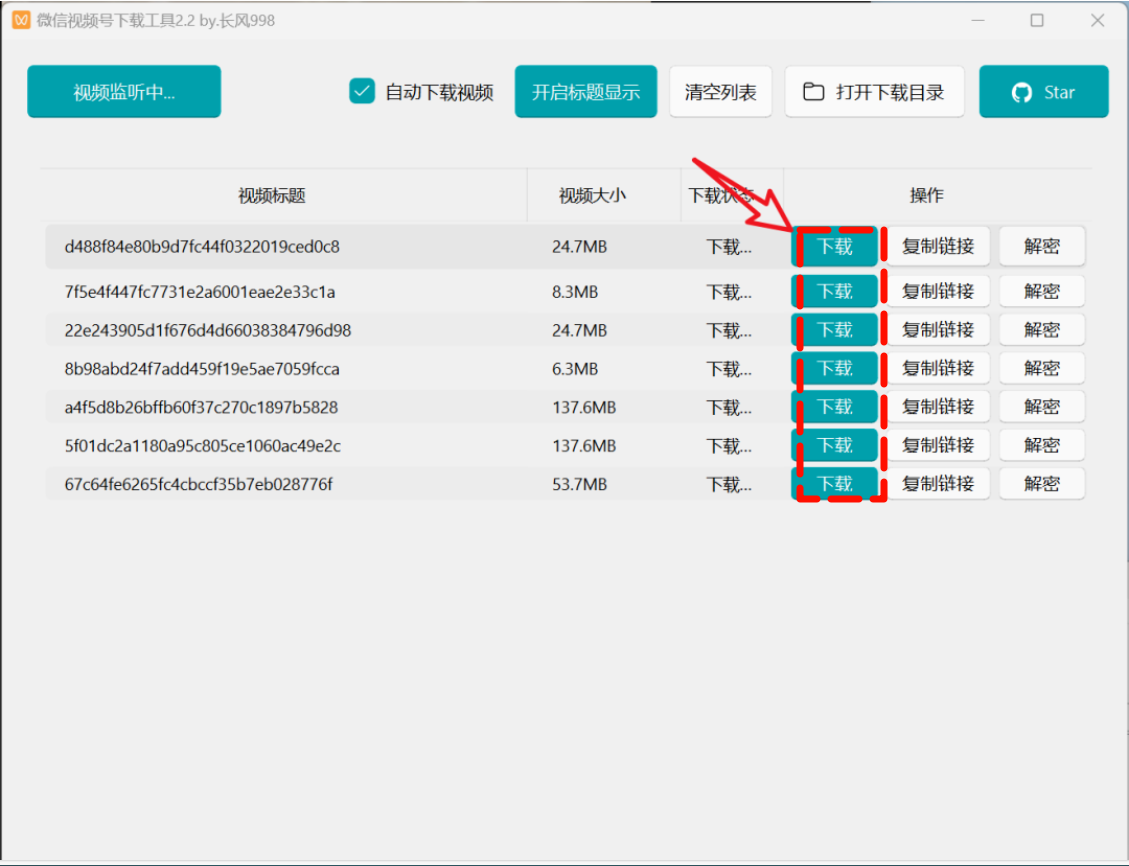Click the 操作 column header
1129x866 pixels.
click(926, 195)
